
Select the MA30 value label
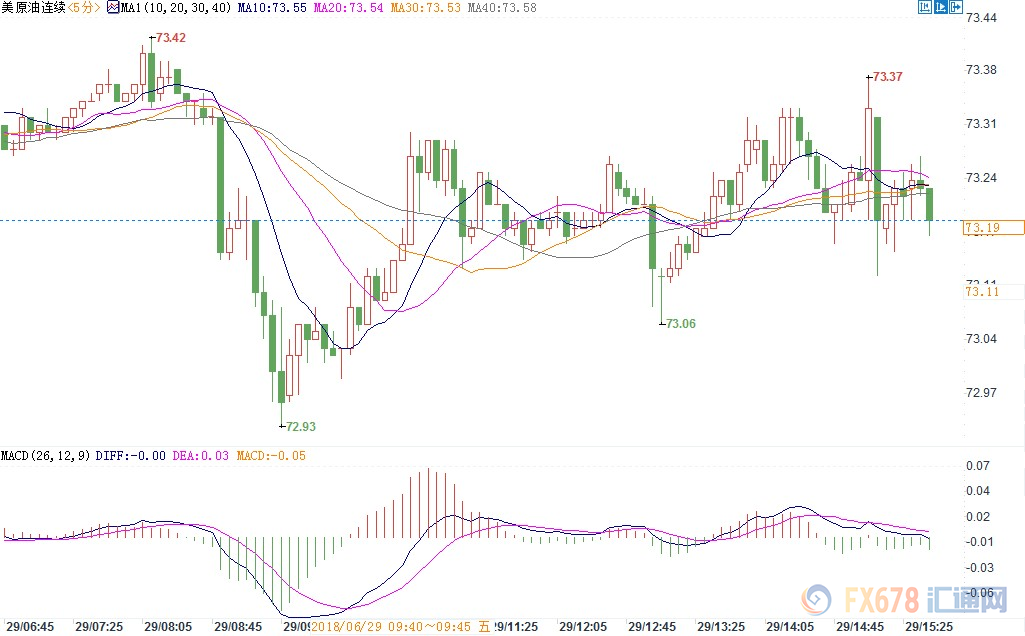pyautogui.click(x=424, y=8)
